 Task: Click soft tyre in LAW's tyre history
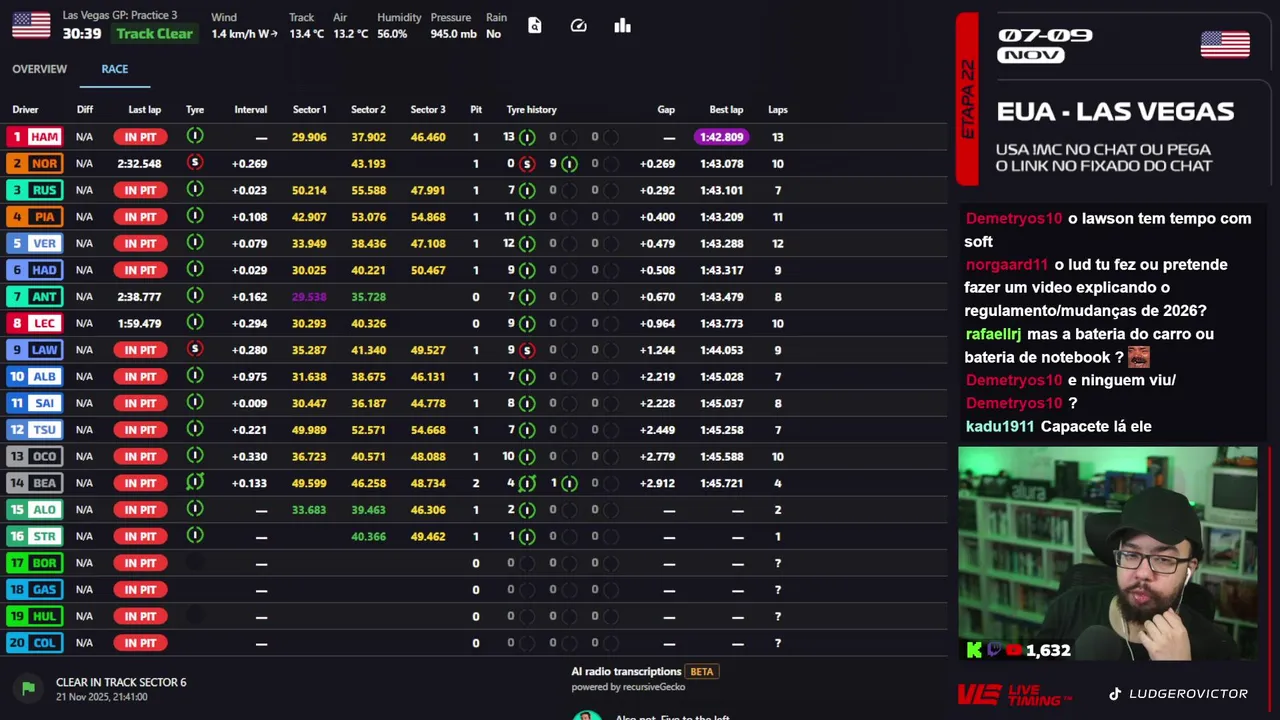coord(527,350)
